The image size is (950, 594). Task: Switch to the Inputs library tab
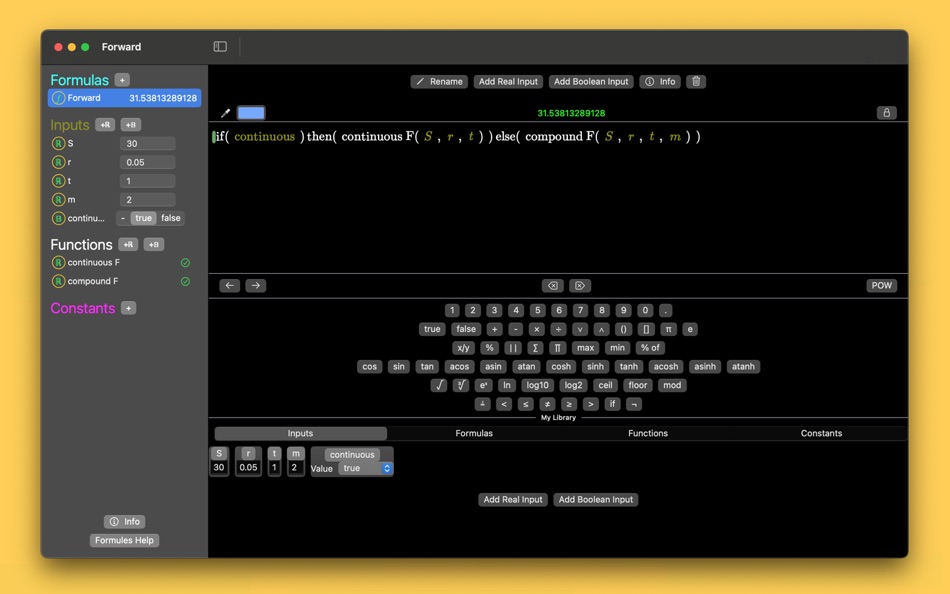click(301, 433)
